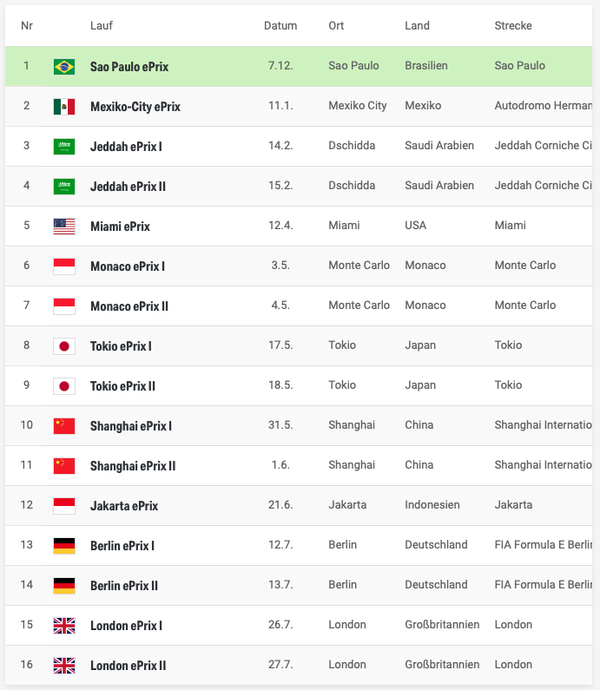Click the China flag beside Shanghai ePrix II
Screen dimensions: 600x690
(x=64, y=466)
